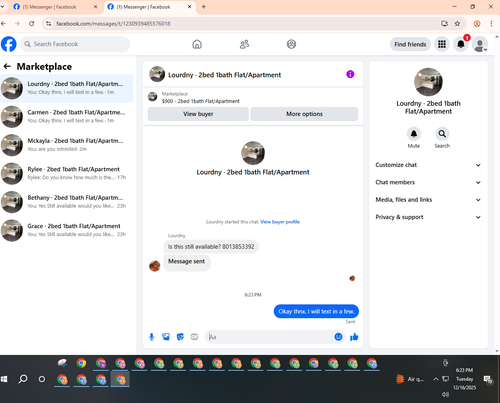The height and width of the screenshot is (403, 500).
Task: Open conversation information purple icon
Action: coord(350,74)
